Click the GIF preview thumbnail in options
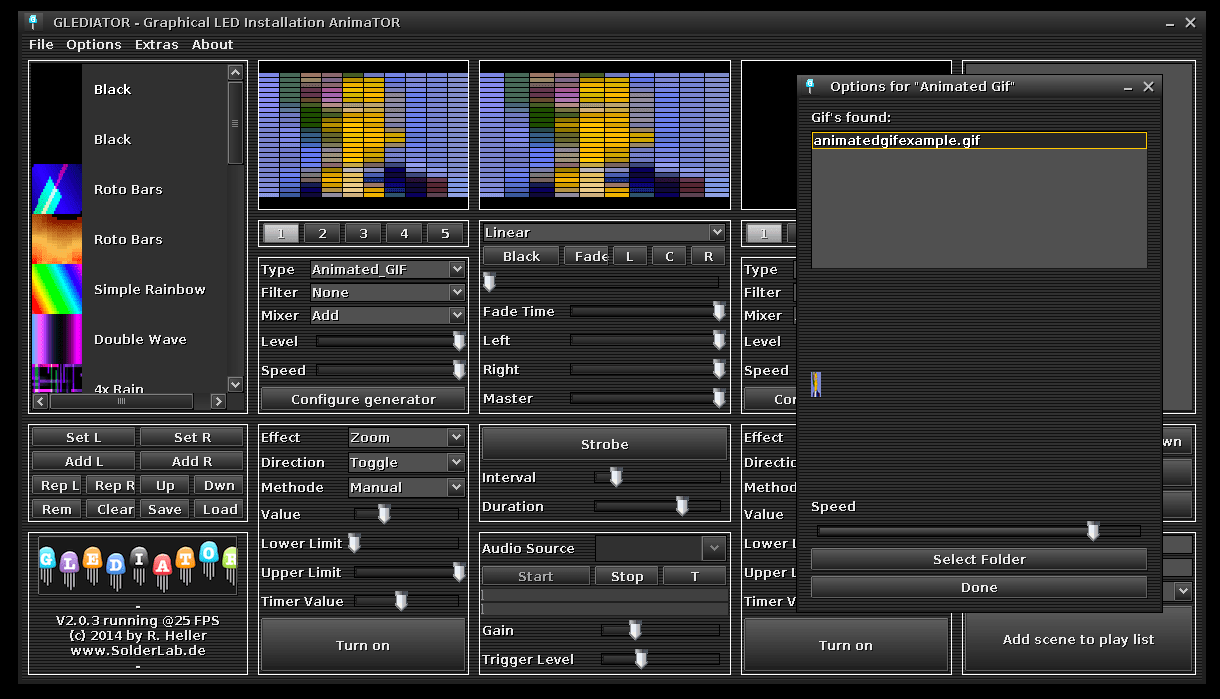1220x699 pixels. tap(816, 384)
